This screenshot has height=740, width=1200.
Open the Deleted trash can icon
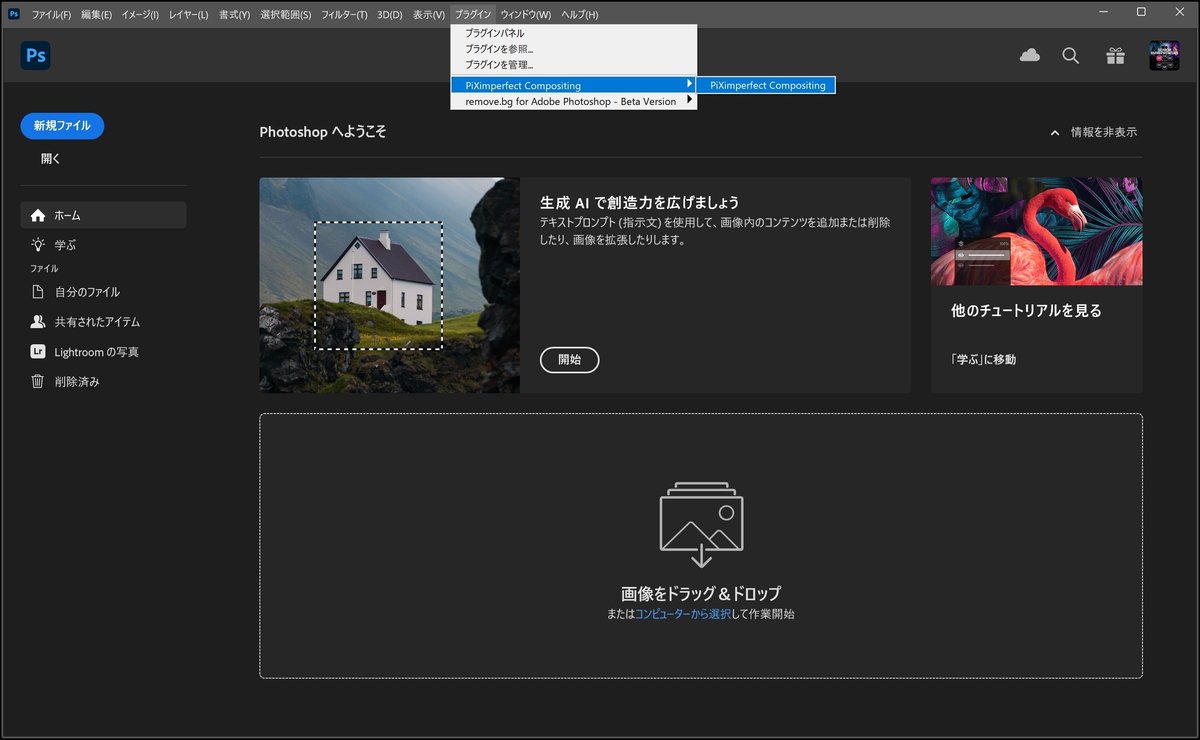click(x=38, y=381)
